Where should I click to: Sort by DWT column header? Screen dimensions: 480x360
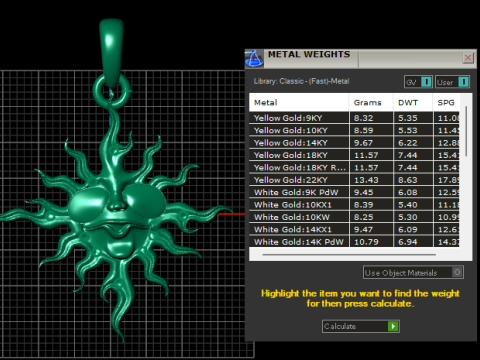pos(413,103)
